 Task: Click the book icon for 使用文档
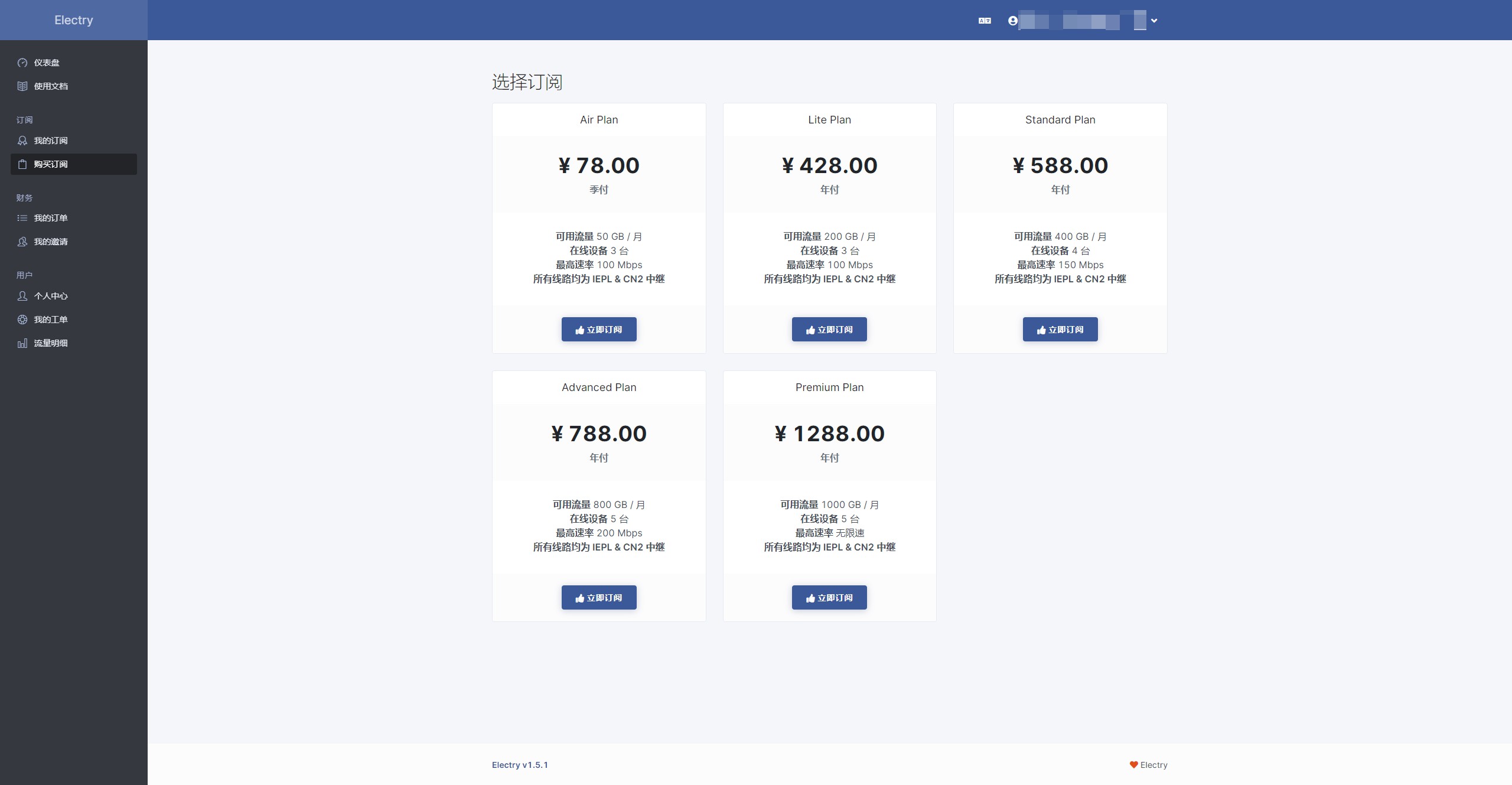[x=22, y=86]
